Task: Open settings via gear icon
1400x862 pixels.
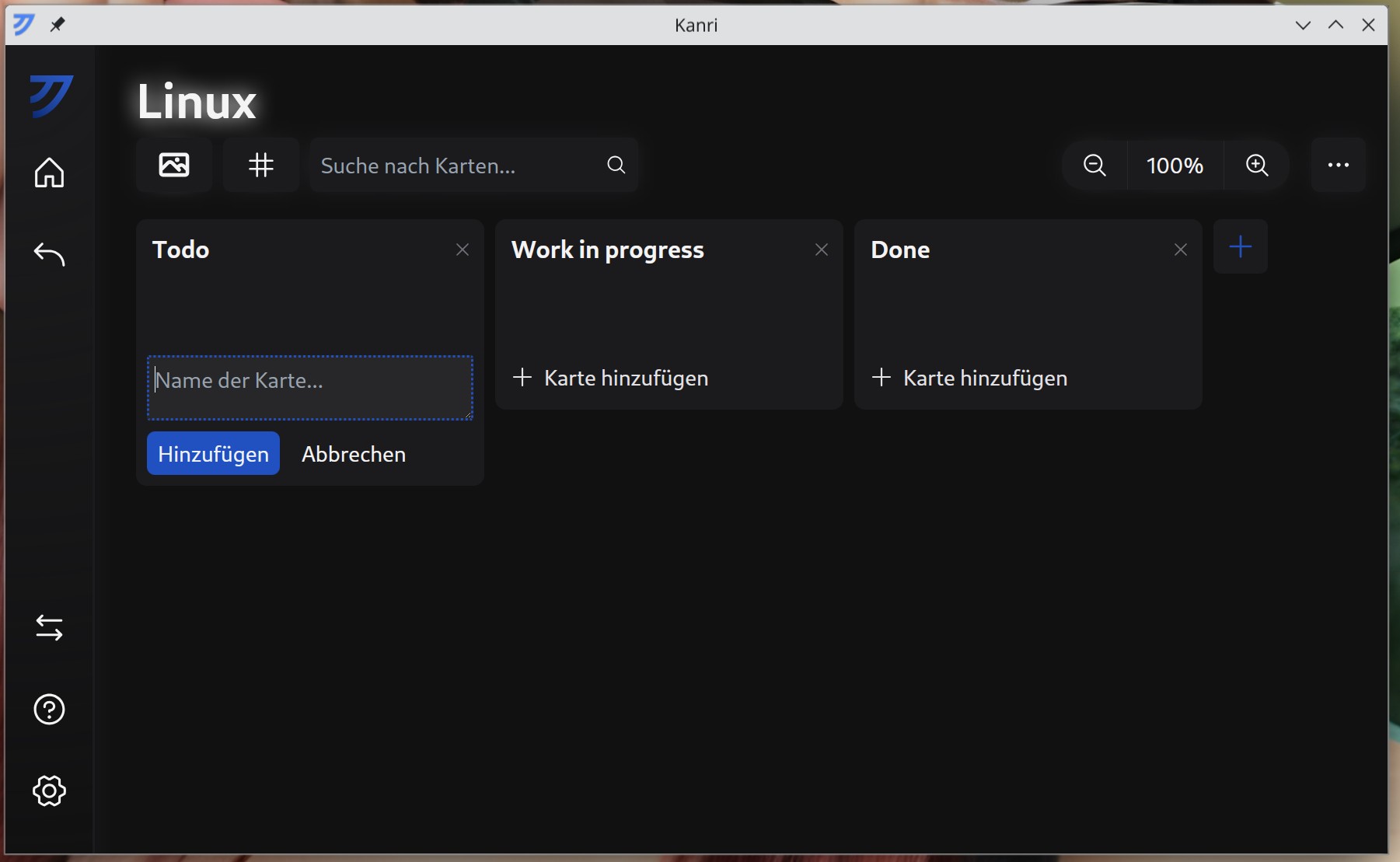Action: coord(49,791)
